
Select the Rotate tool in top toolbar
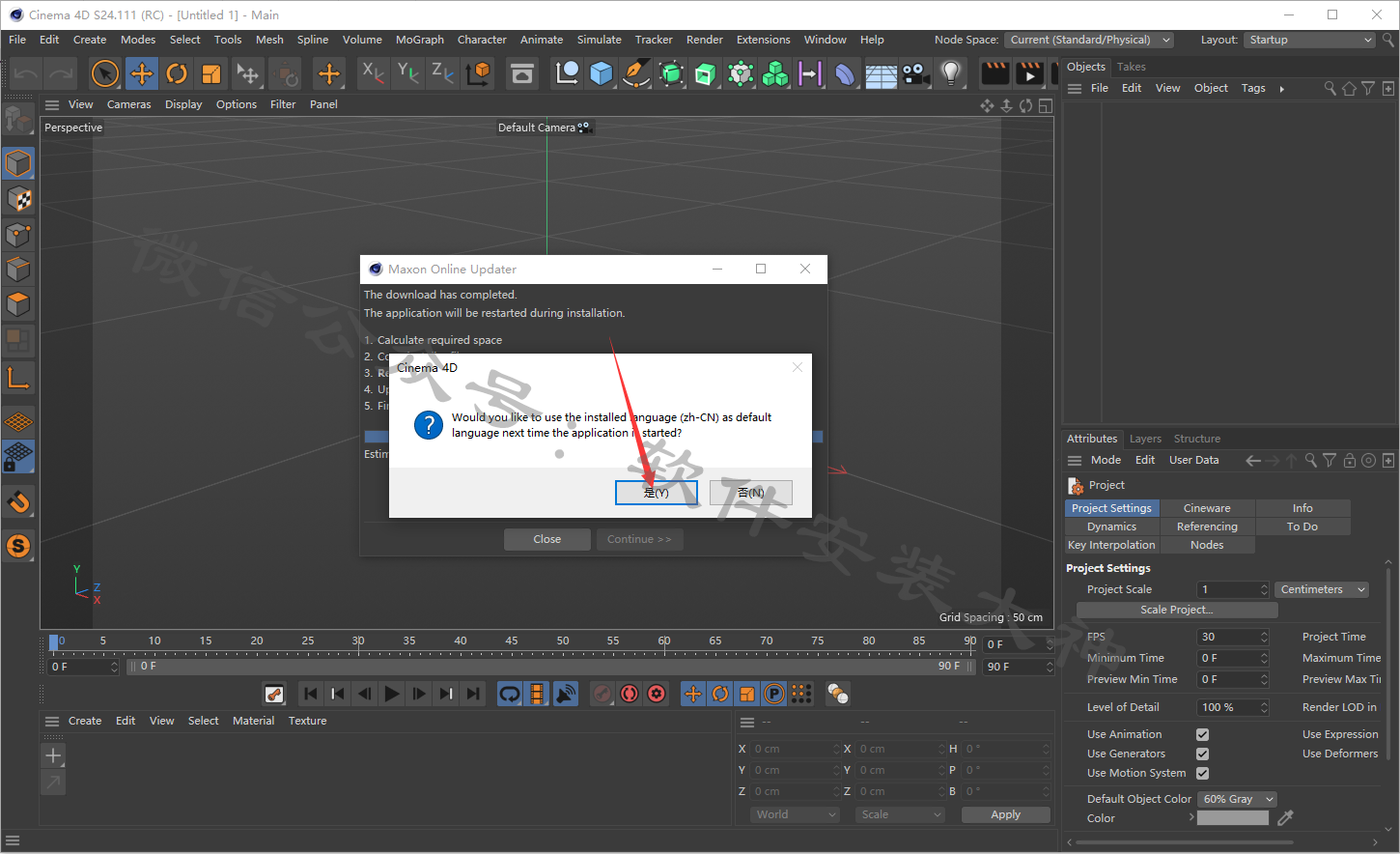[177, 72]
